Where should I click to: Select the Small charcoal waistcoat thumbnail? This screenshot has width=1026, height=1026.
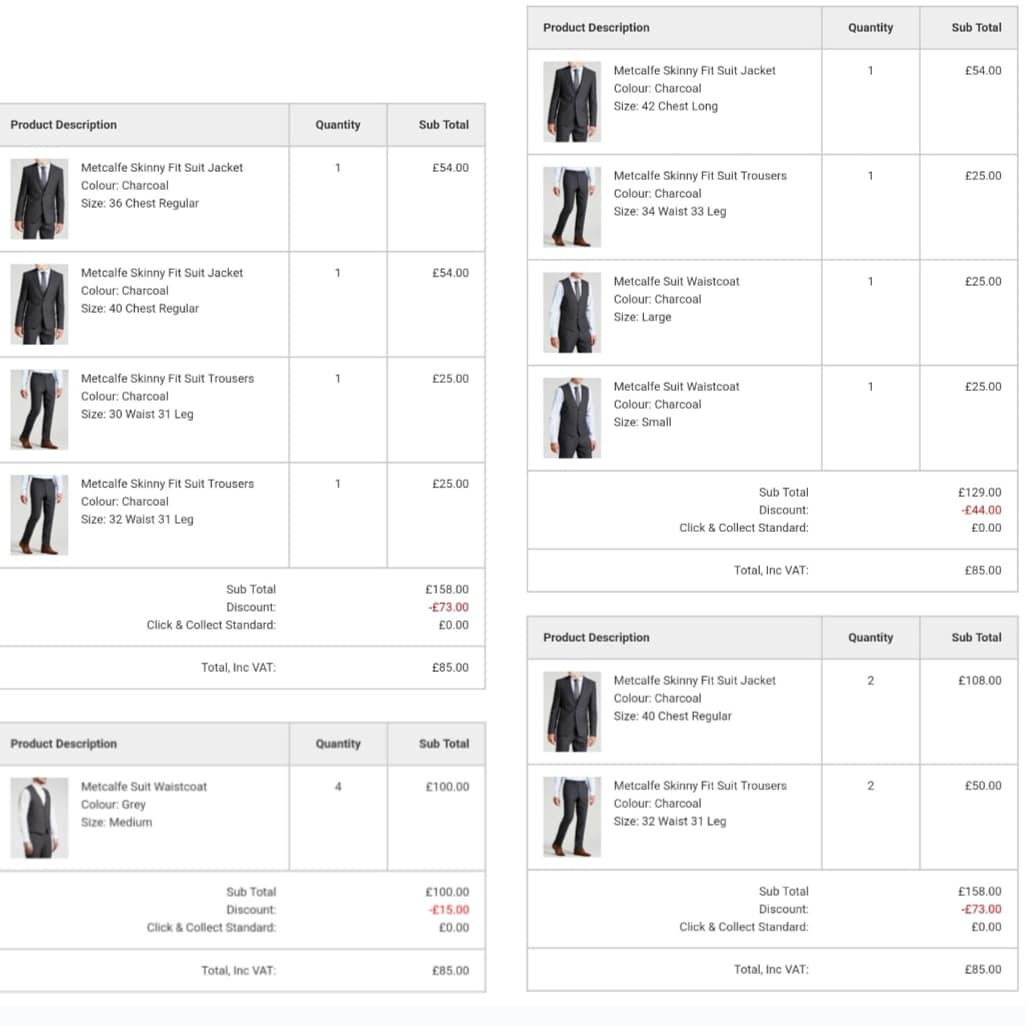tap(573, 417)
